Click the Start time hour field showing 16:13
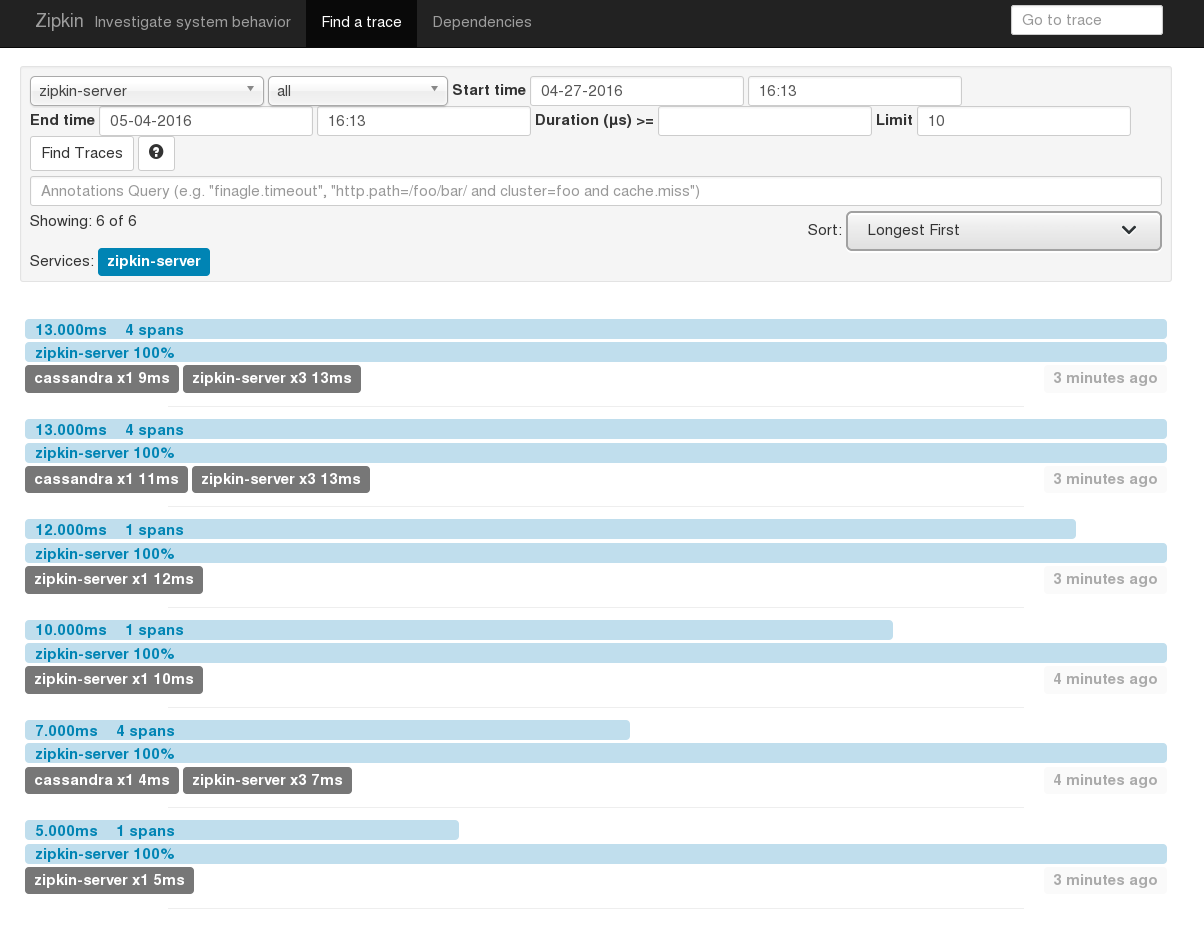Screen dimensions: 1204x946 click(854, 90)
